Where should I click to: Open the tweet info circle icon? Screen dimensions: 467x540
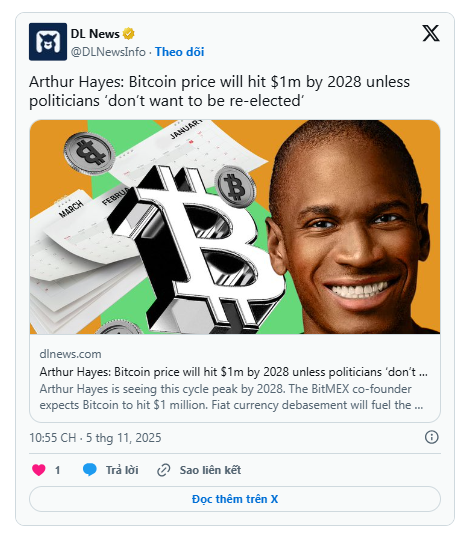click(432, 437)
